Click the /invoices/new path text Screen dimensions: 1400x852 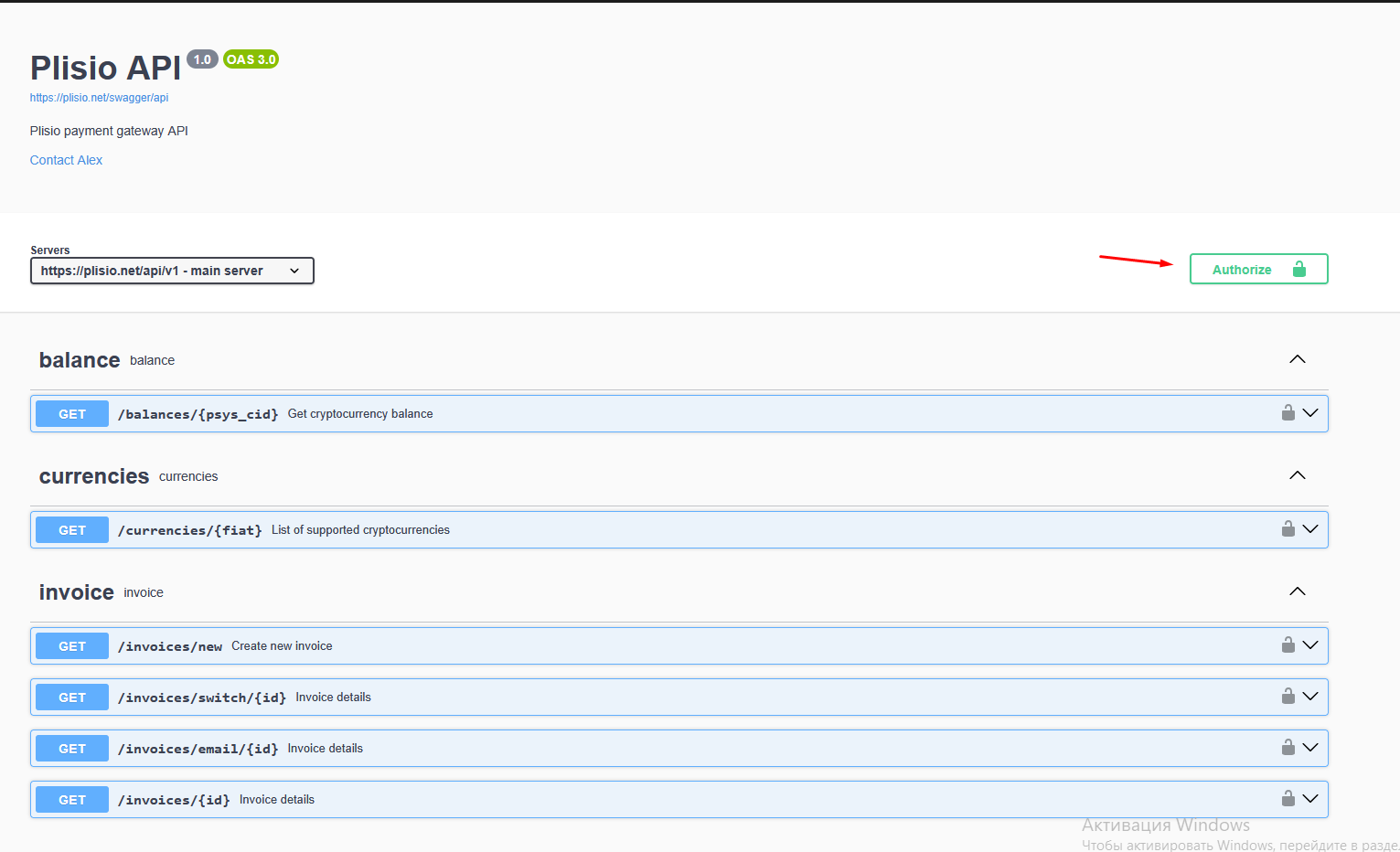pyautogui.click(x=170, y=646)
